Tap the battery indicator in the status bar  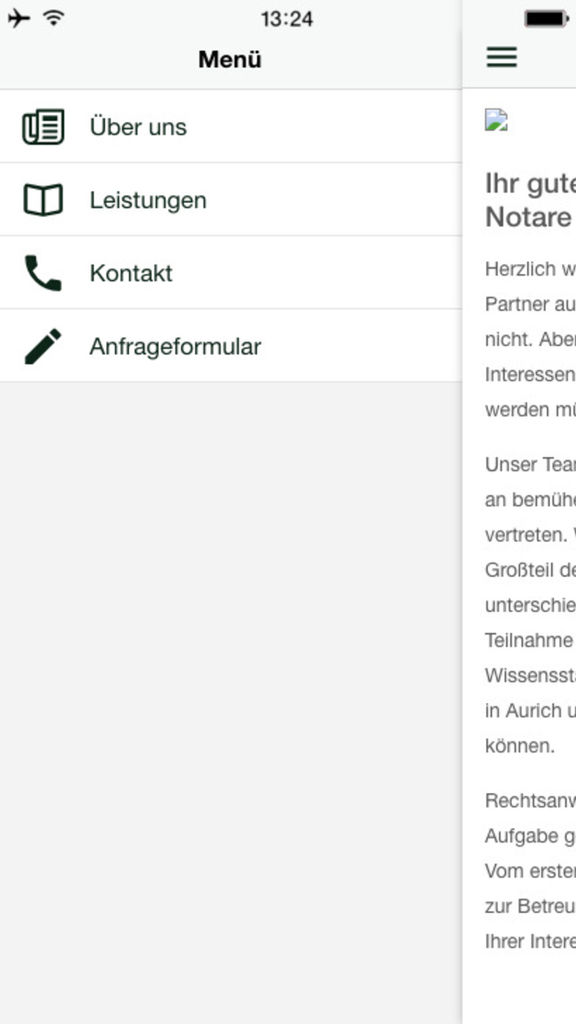coord(547,19)
